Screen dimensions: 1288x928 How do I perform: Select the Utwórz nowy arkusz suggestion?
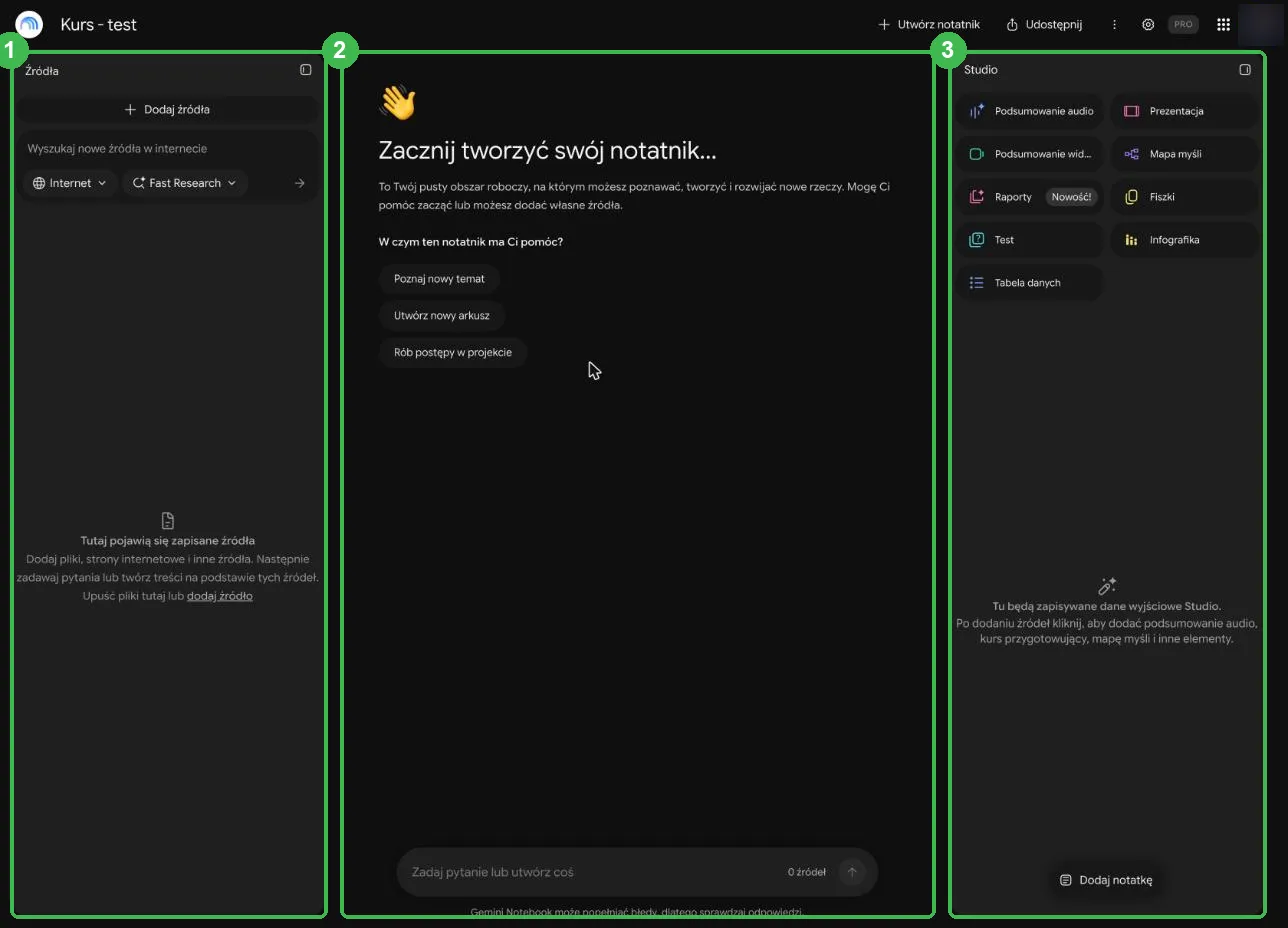click(442, 315)
